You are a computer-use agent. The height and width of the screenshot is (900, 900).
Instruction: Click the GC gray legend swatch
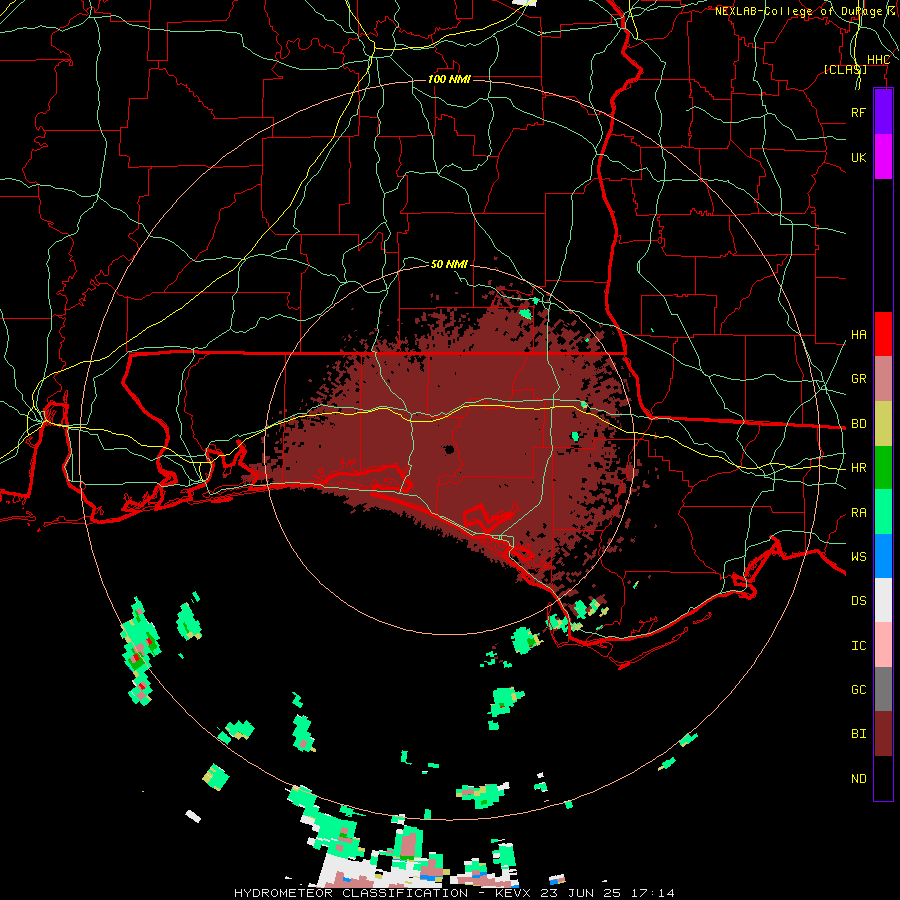click(x=883, y=689)
